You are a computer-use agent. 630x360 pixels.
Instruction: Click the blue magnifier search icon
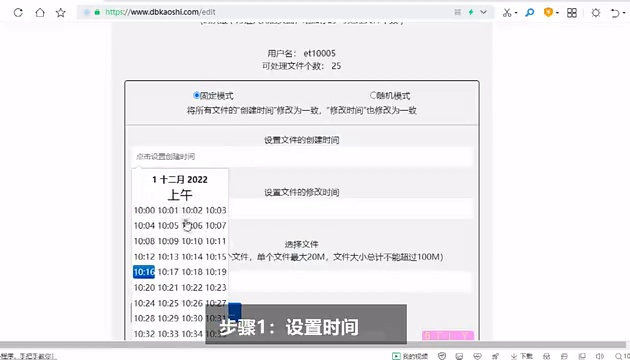[x=530, y=12]
